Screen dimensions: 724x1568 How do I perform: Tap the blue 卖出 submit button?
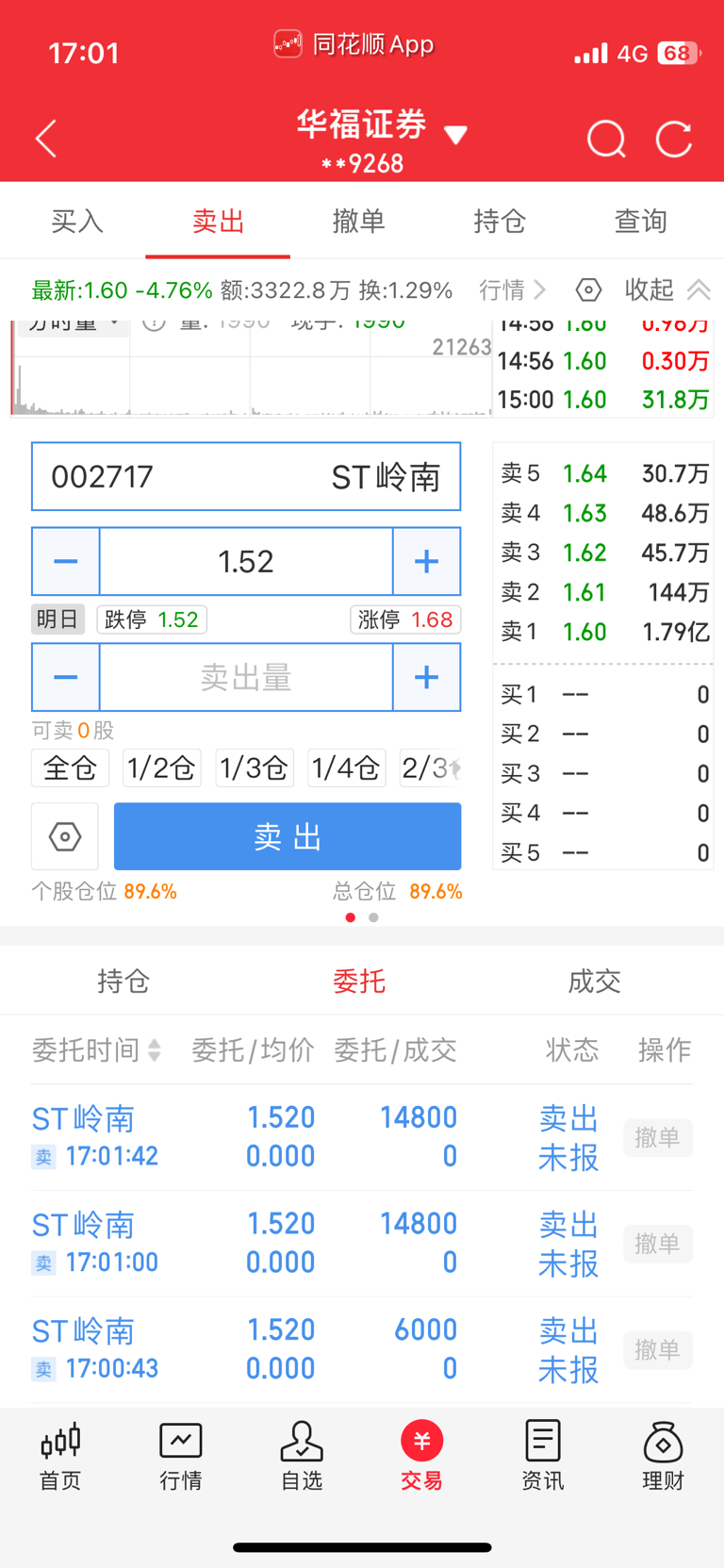click(x=288, y=836)
